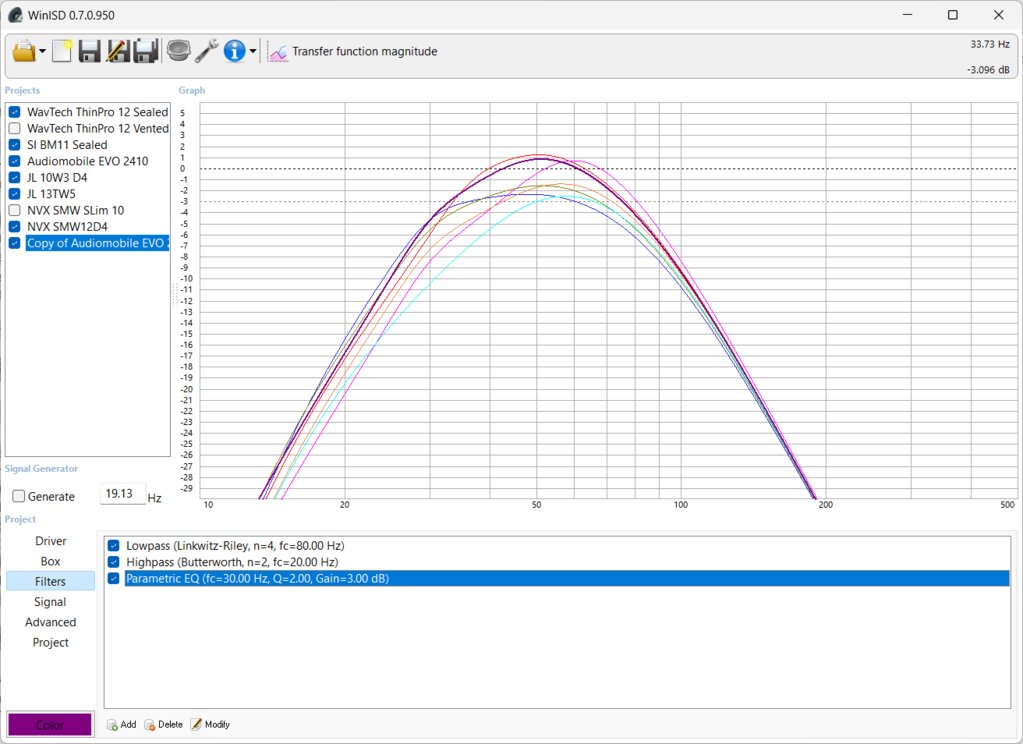Expand the open-project dropdown arrow

(42, 51)
